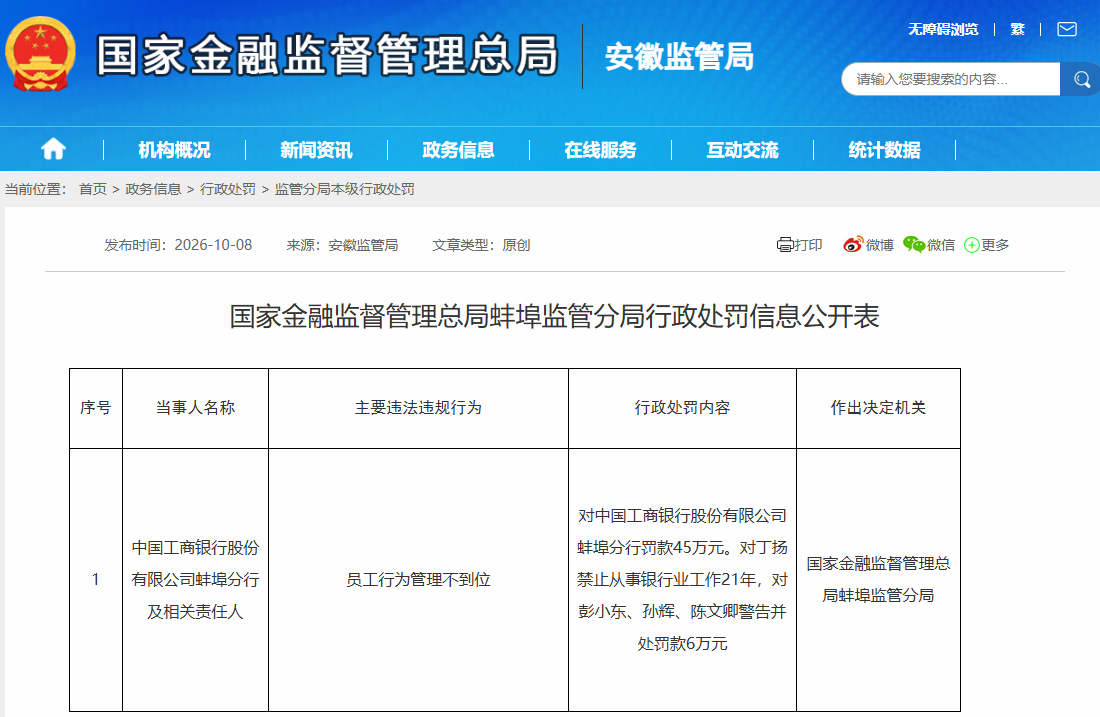The height and width of the screenshot is (717, 1100).
Task: Open the 新闻资讯 navigation menu
Action: click(x=316, y=149)
